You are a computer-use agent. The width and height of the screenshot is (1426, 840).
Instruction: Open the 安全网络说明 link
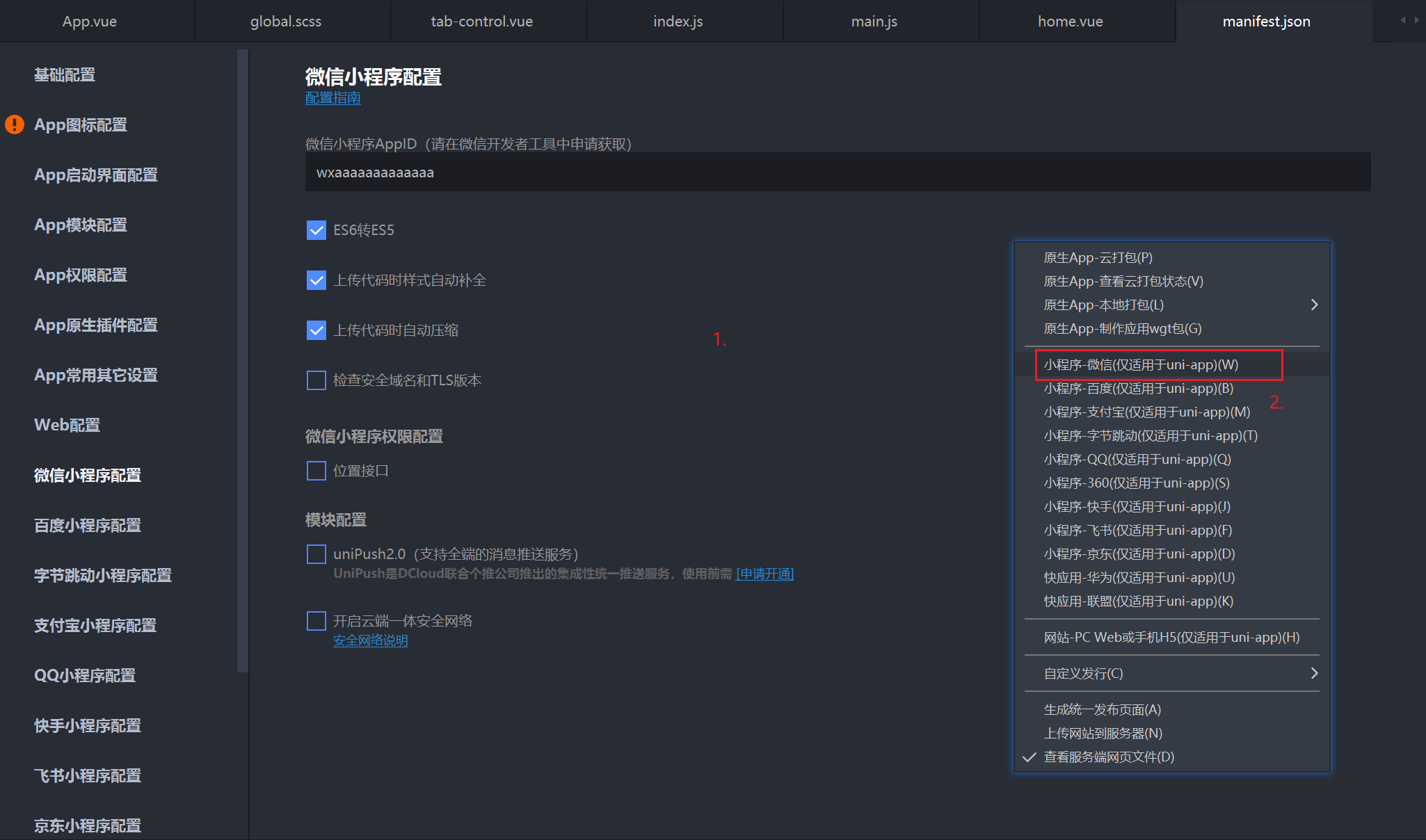[x=371, y=640]
